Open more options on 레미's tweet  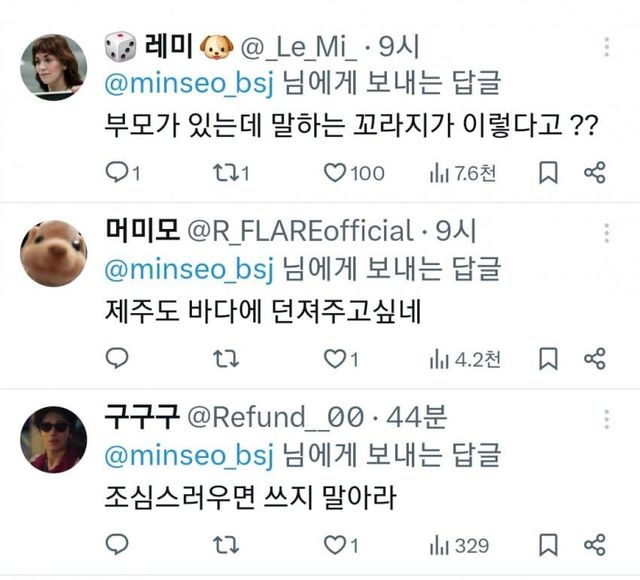pos(607,47)
